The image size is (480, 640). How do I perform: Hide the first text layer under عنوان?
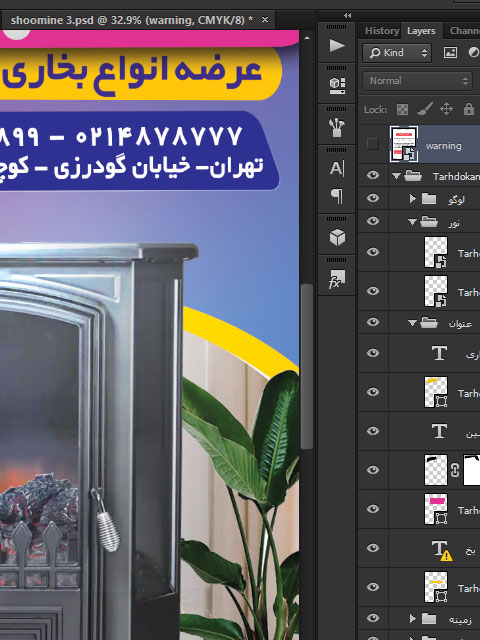pyautogui.click(x=373, y=353)
